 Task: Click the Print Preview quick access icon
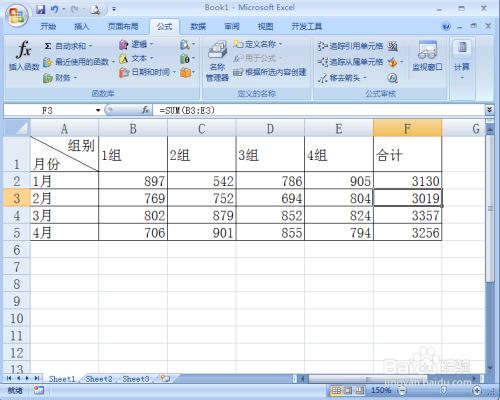[x=95, y=10]
